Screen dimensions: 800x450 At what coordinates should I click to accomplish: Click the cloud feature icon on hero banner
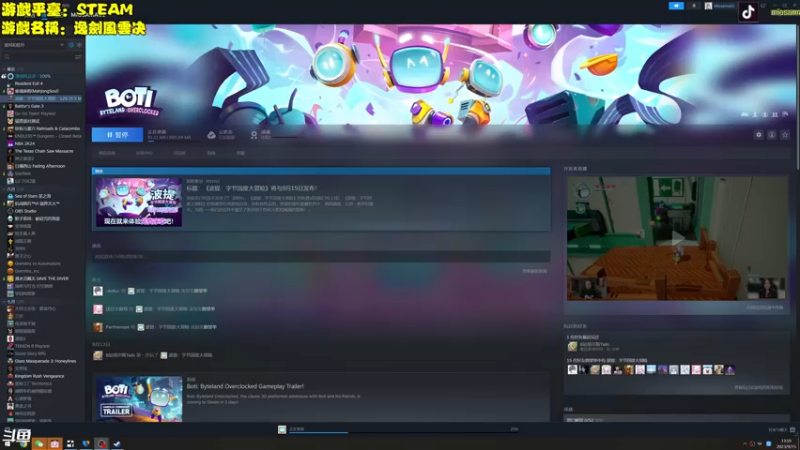tap(744, 114)
